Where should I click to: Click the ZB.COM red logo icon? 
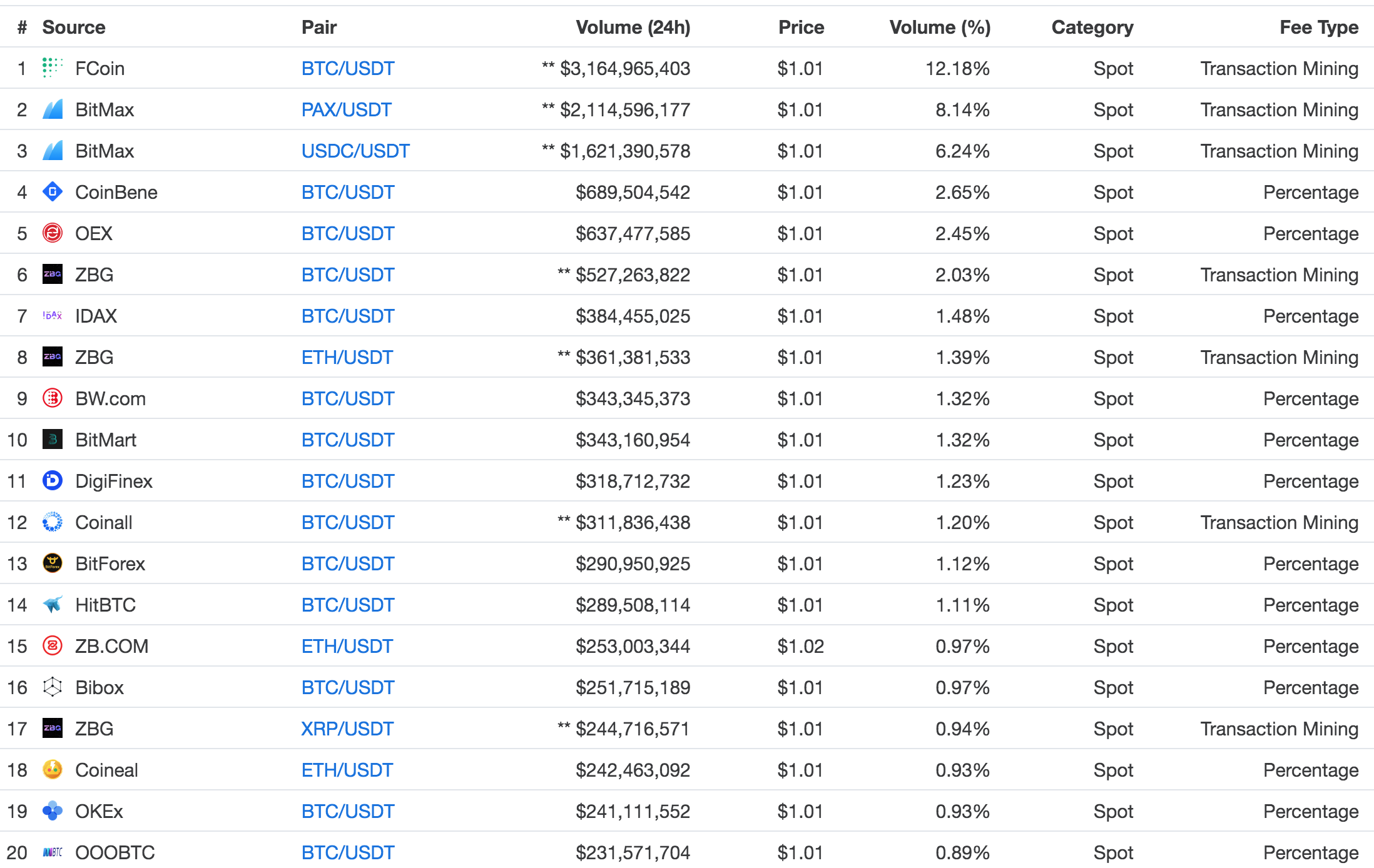pos(53,645)
